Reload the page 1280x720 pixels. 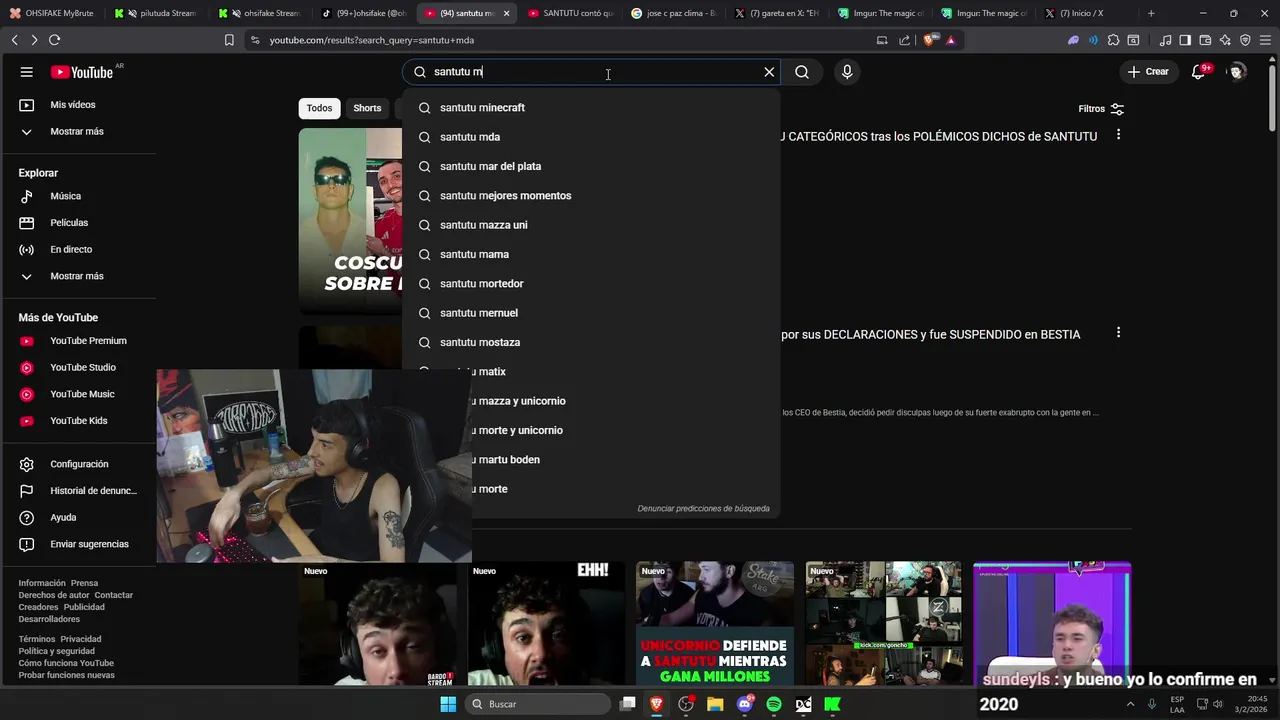click(x=54, y=40)
